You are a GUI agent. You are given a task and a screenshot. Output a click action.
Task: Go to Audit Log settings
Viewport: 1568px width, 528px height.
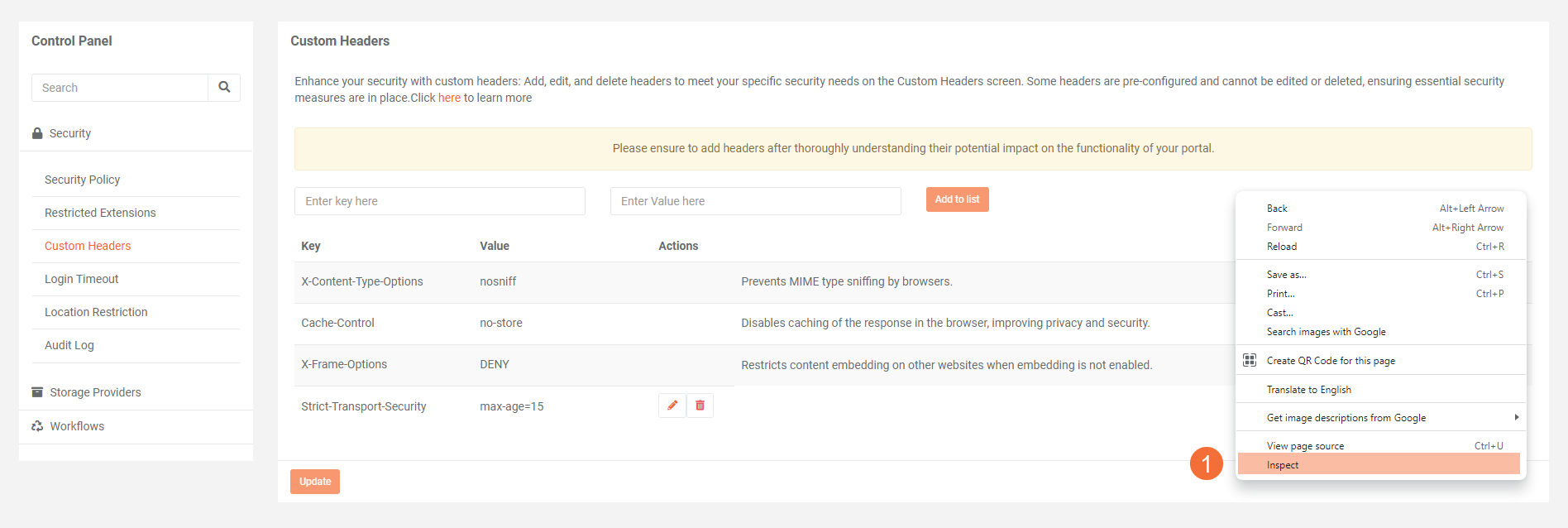click(69, 345)
